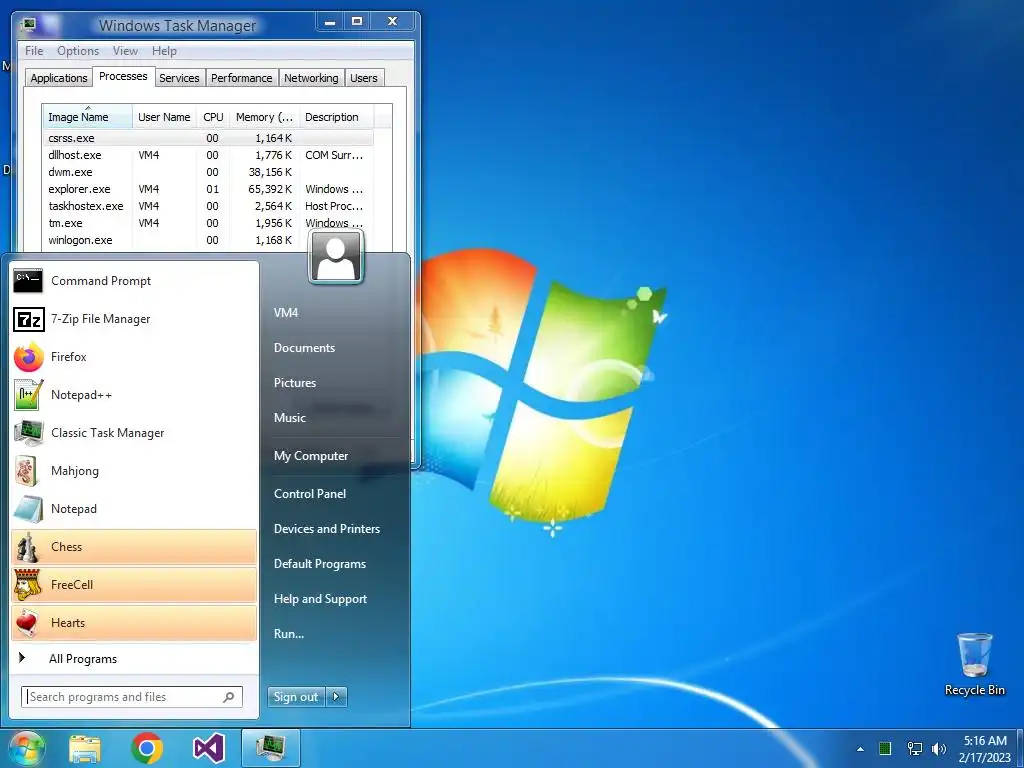This screenshot has width=1024, height=768.
Task: Select the taskhostex.exe process
Action: [209, 206]
